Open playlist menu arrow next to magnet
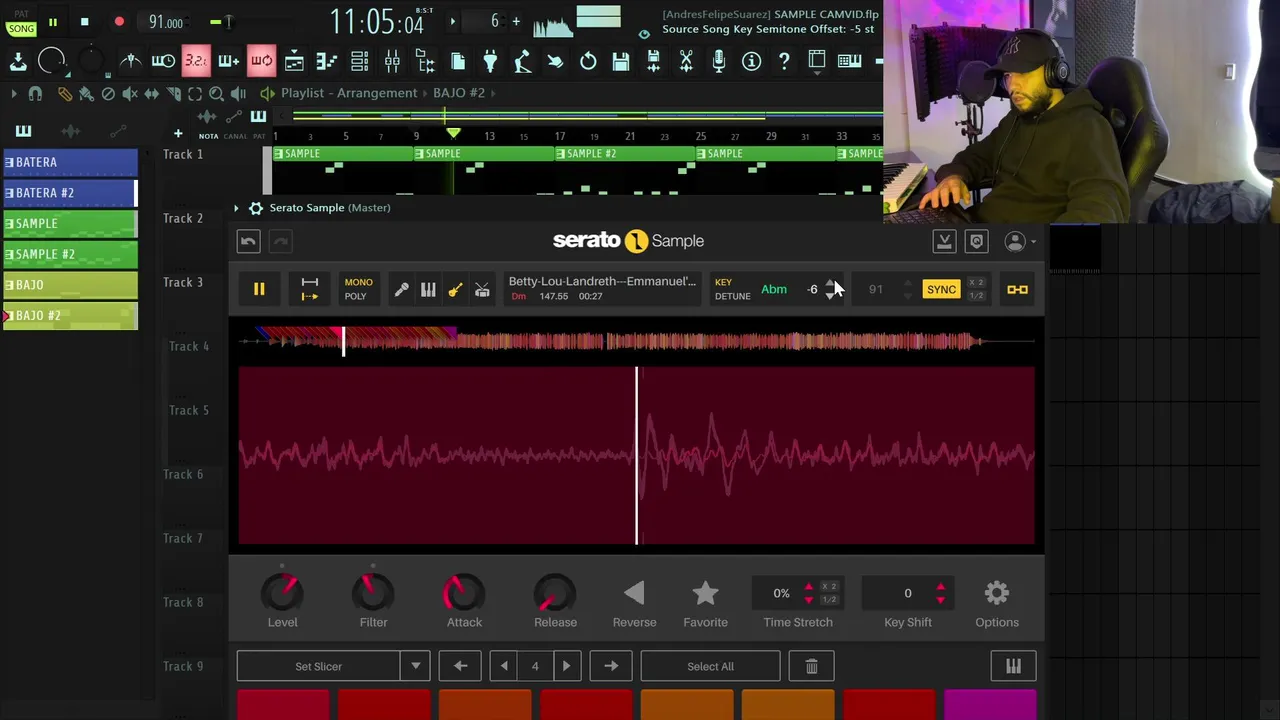 (x=13, y=93)
